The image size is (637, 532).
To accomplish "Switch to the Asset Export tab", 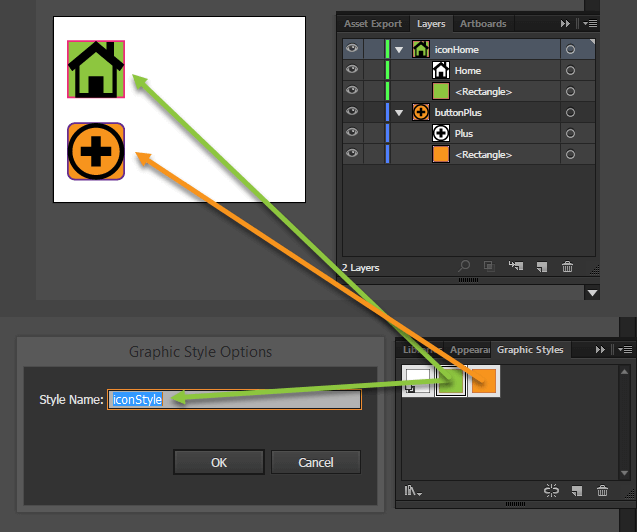I will tap(373, 23).
